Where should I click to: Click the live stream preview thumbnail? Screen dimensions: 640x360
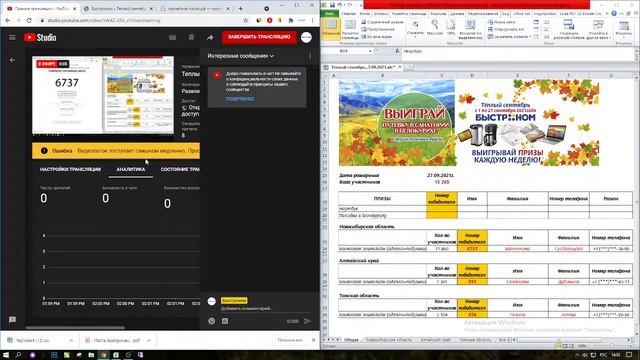click(x=103, y=96)
